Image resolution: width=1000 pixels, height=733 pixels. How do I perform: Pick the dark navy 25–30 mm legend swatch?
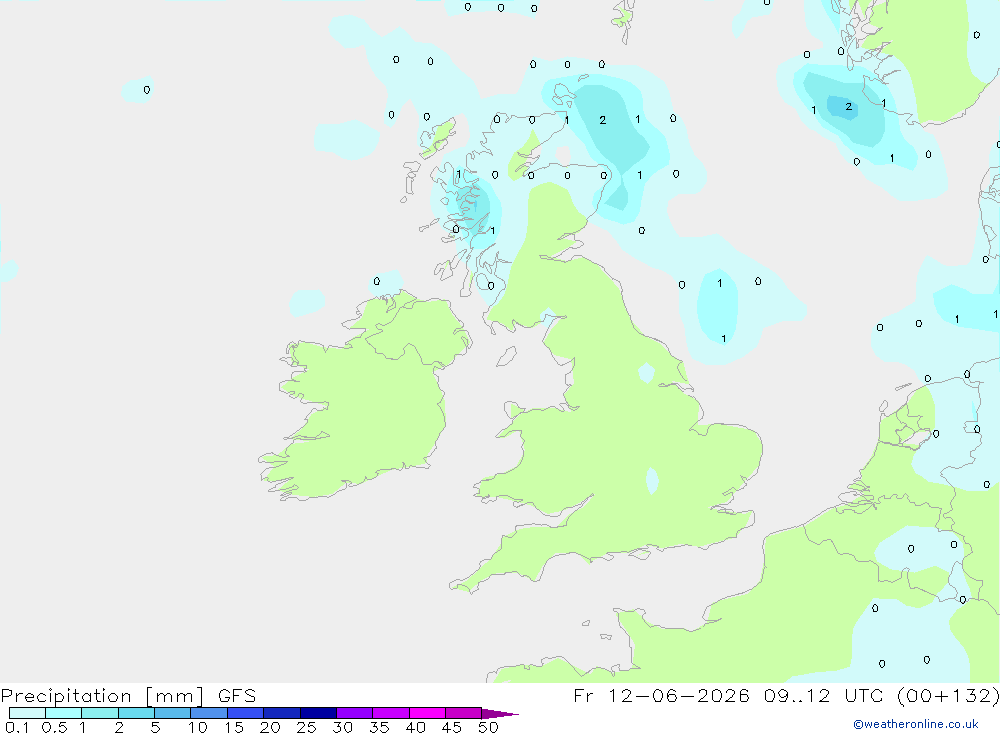[318, 713]
